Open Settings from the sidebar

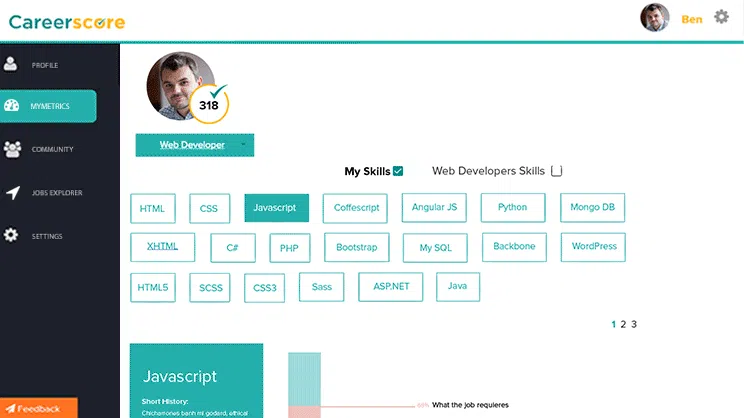48,236
